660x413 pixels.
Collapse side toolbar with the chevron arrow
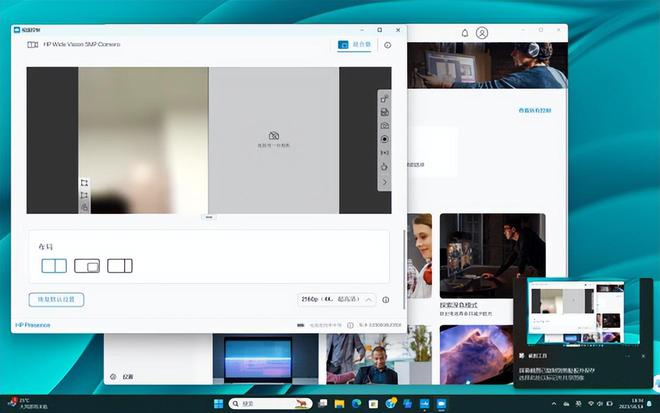pos(384,182)
